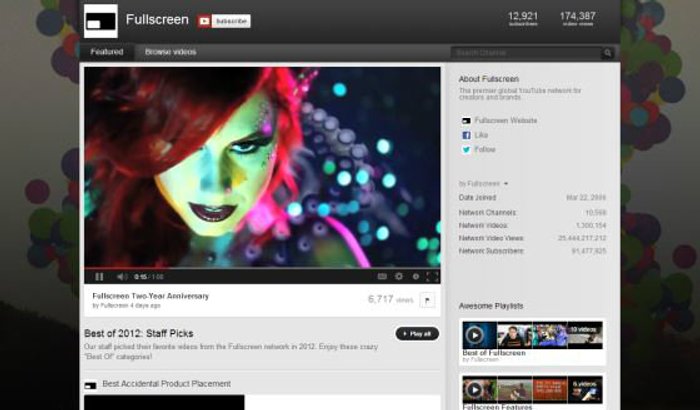Click the icon beside Best Accidental Product Placement
This screenshot has width=700, height=410.
pyautogui.click(x=91, y=385)
